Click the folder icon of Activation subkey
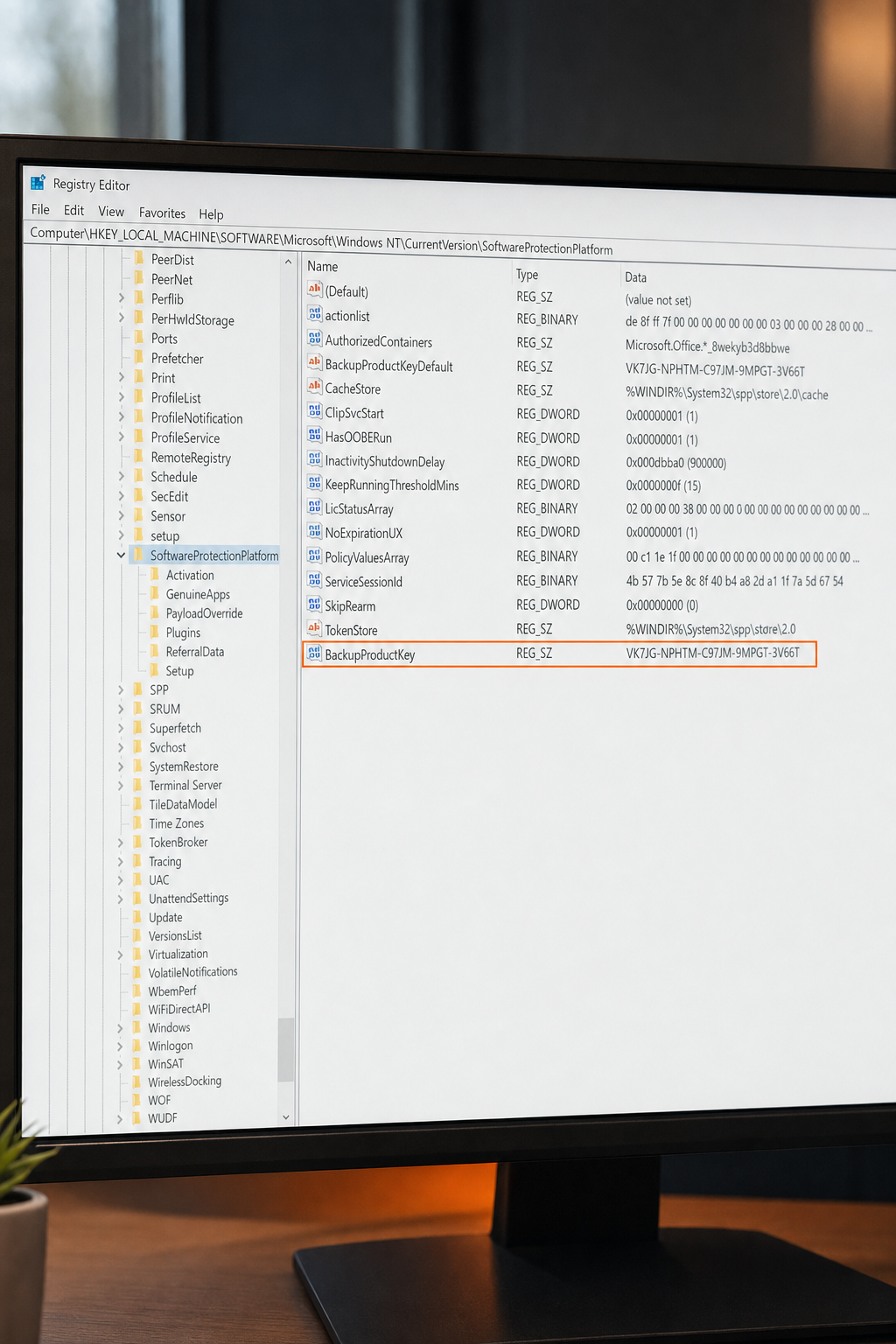This screenshot has width=896, height=1344. click(x=155, y=574)
